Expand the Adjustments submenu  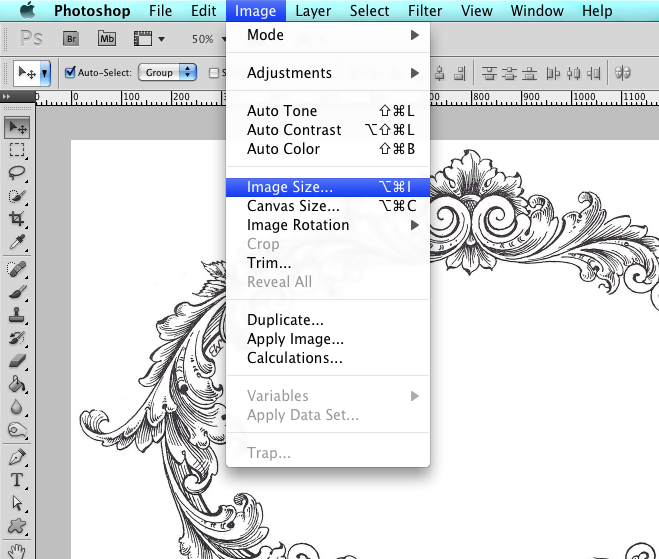328,73
